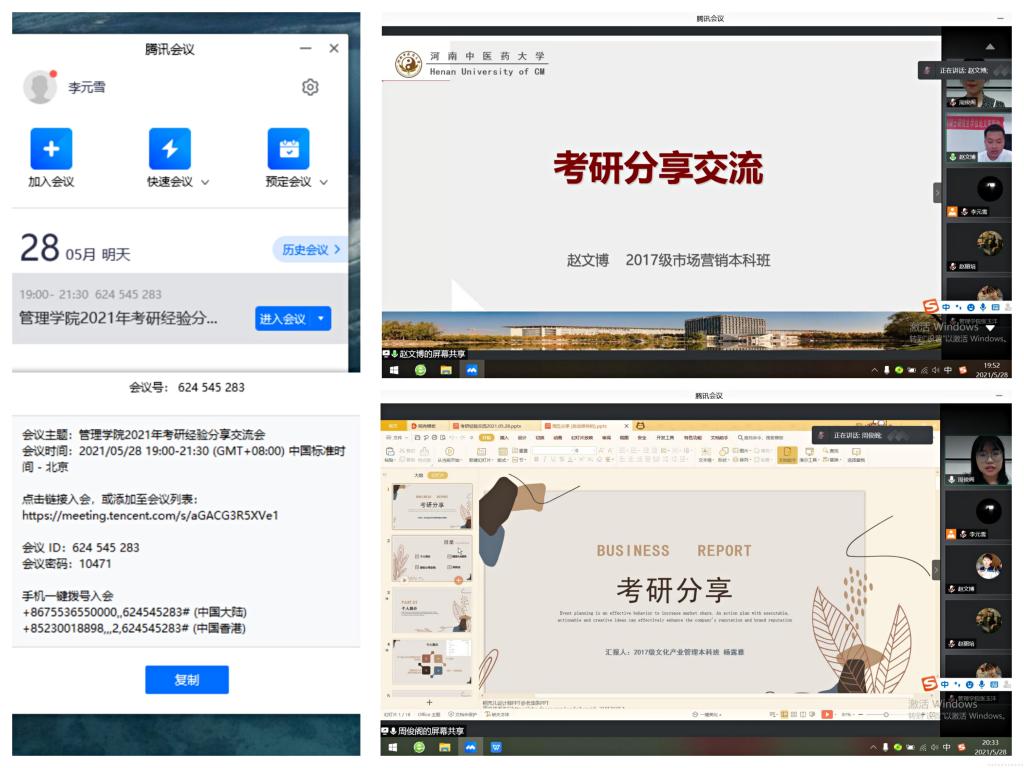This screenshot has height=768, width=1024.
Task: Click the Schedule Meeting (预定会议) calendar icon
Action: [x=288, y=149]
